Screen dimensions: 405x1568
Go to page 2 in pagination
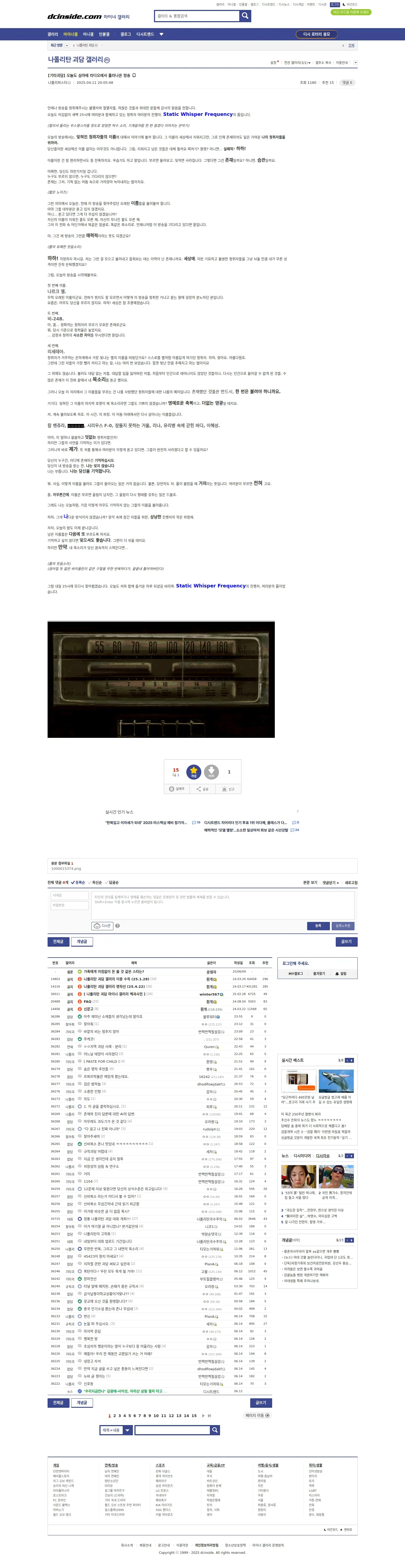pos(114,1416)
